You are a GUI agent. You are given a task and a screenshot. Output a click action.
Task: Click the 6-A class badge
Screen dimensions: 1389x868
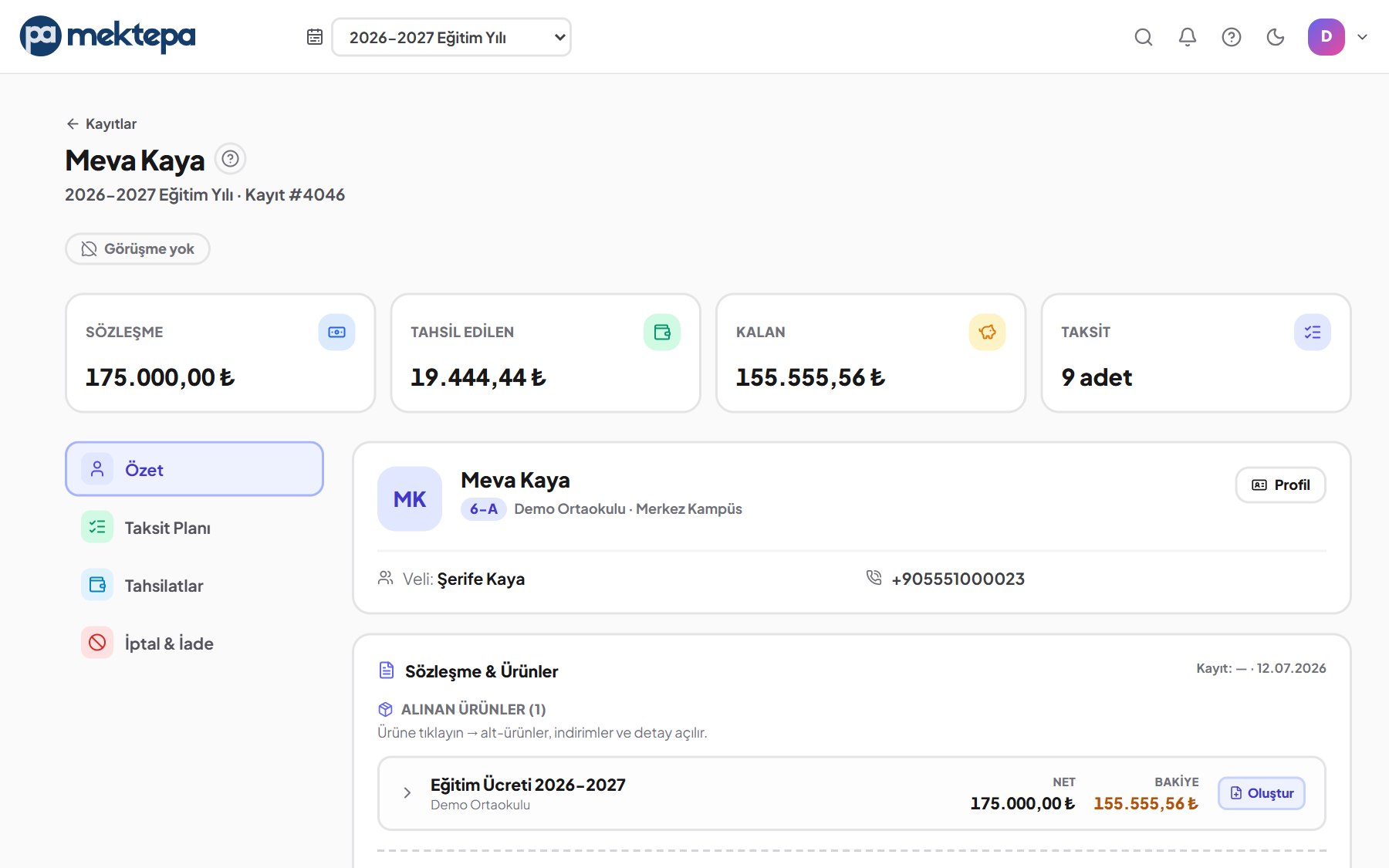click(x=484, y=509)
